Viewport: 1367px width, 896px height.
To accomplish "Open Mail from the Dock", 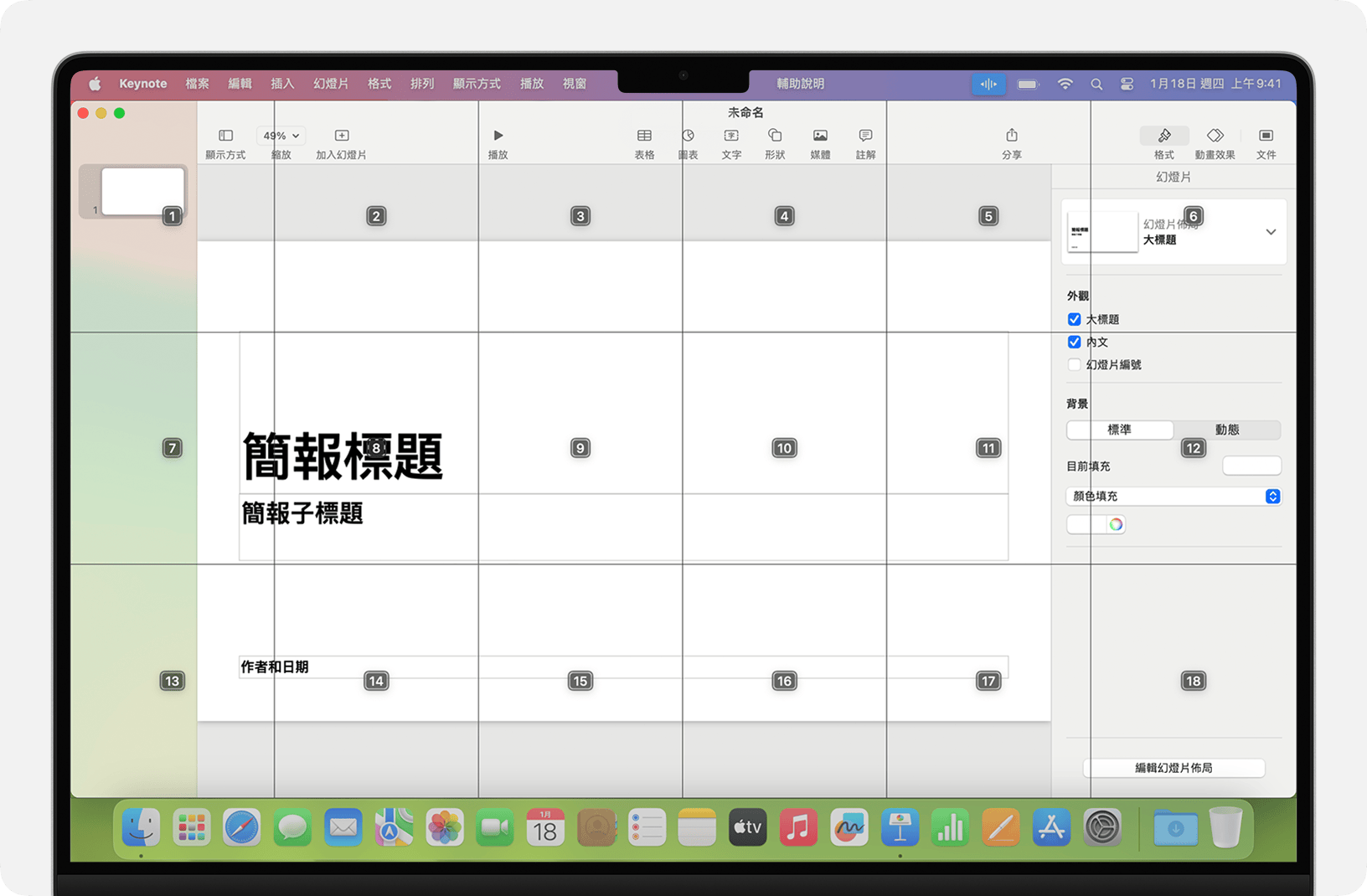I will [343, 828].
